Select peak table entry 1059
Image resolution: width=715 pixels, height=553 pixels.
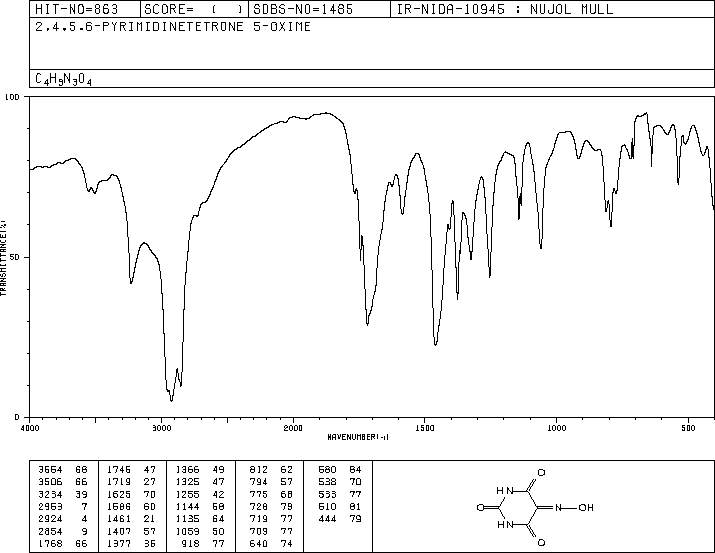point(200,532)
